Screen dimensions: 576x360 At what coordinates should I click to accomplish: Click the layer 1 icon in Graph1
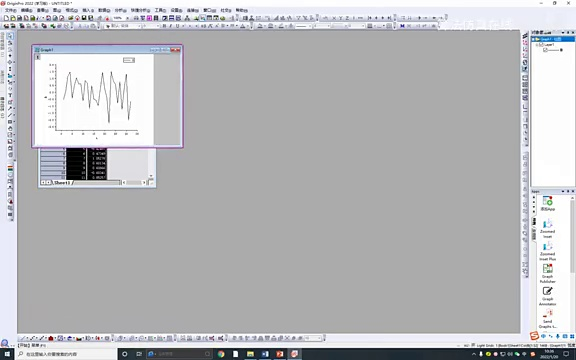[37, 57]
